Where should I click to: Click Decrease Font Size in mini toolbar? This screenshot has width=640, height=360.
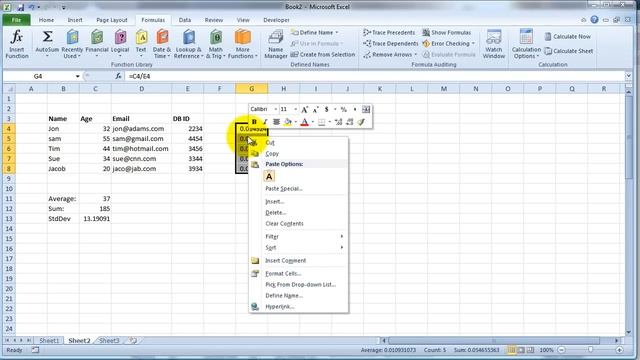316,110
